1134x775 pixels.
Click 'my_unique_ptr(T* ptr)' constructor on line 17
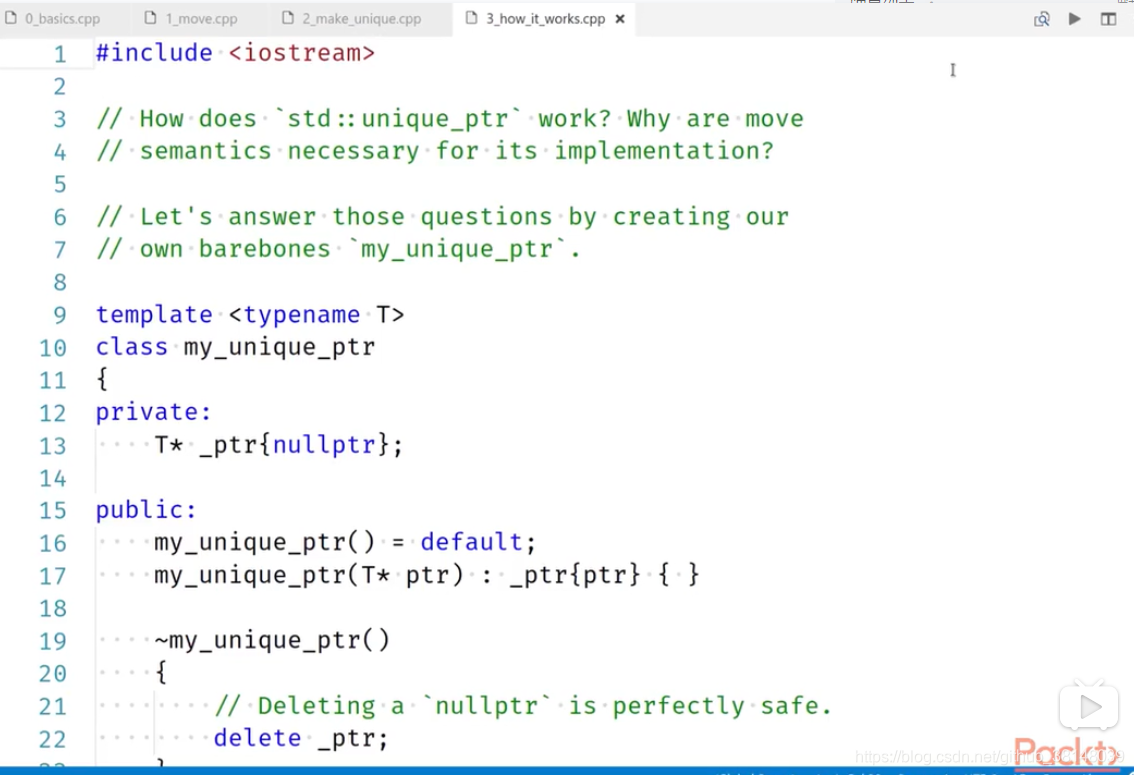(309, 575)
